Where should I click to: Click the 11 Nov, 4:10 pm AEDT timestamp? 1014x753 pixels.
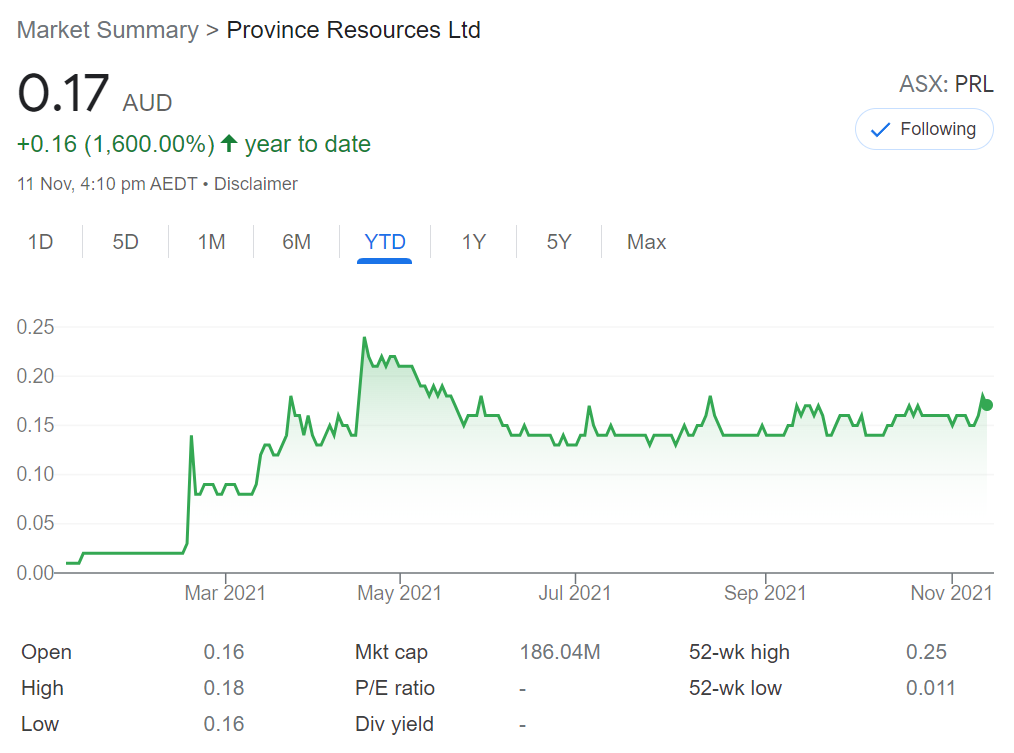(x=107, y=184)
